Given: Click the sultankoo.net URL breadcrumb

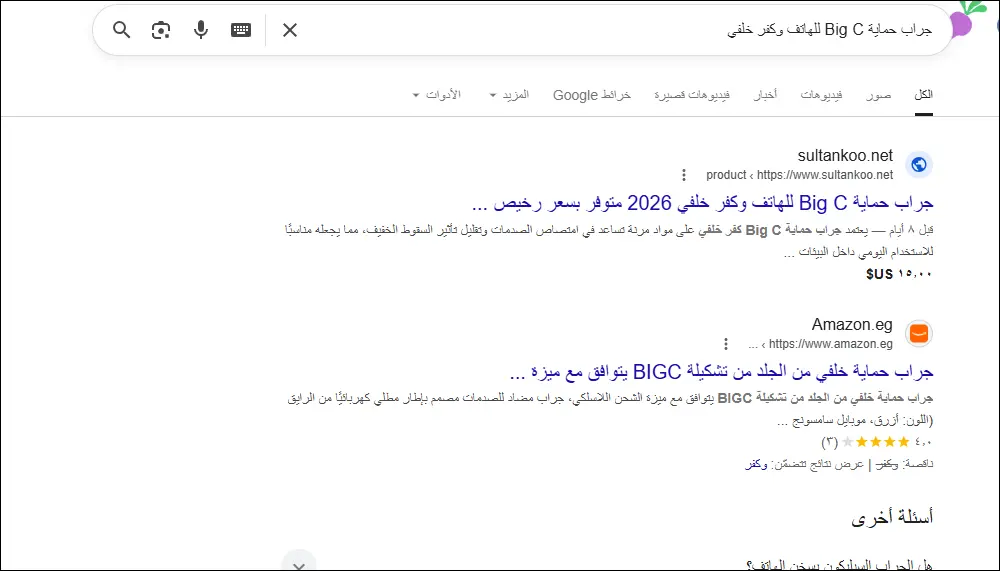Looking at the screenshot, I should [x=799, y=175].
